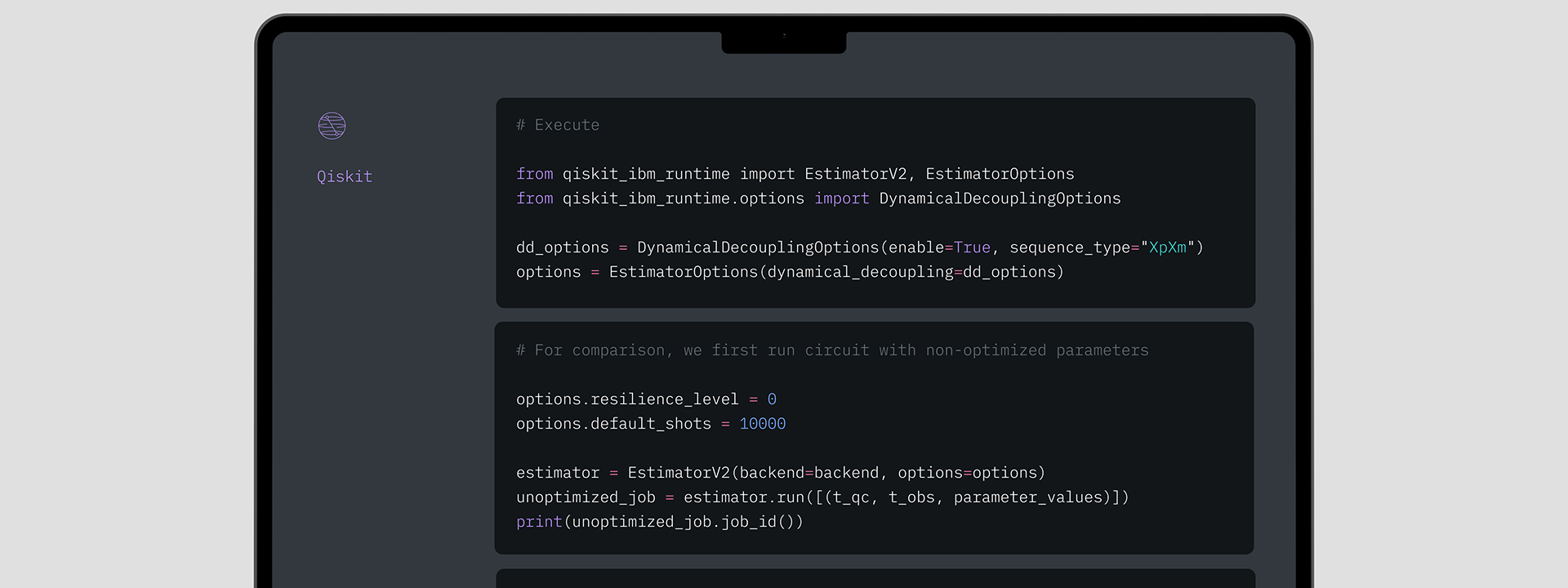Click the True value of the enable argument

coord(972,247)
